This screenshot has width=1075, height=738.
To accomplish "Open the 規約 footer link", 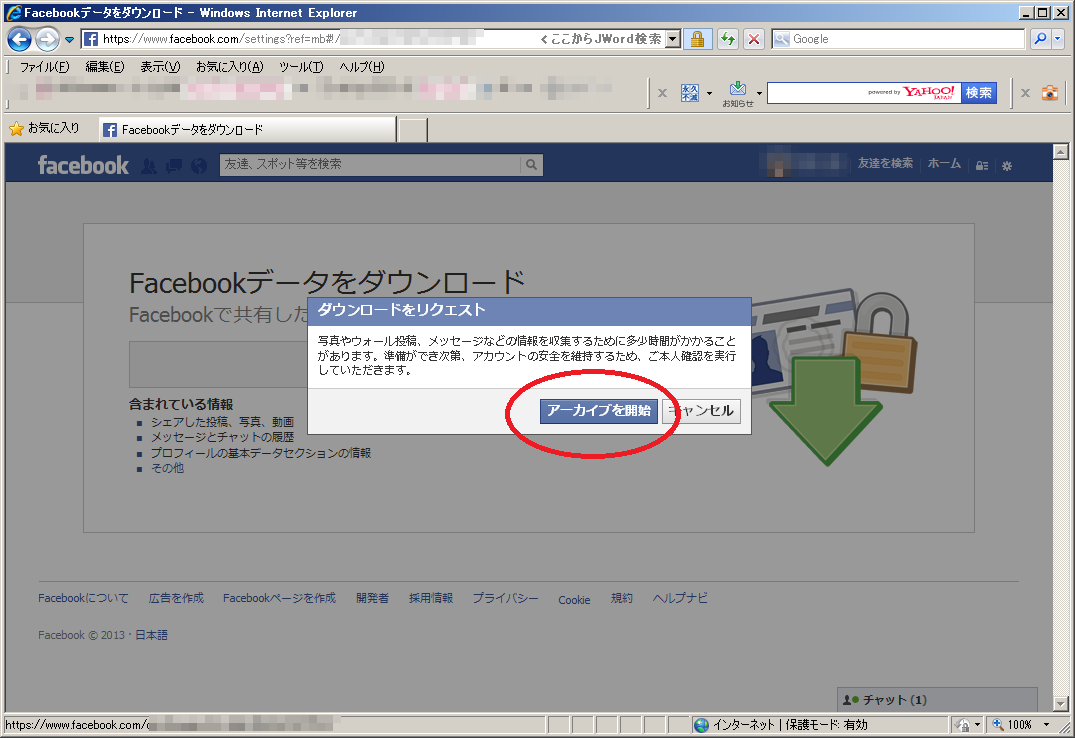I will click(621, 598).
